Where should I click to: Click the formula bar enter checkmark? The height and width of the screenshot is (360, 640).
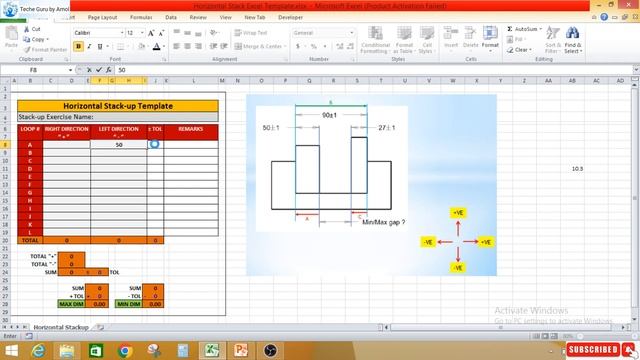coord(99,70)
